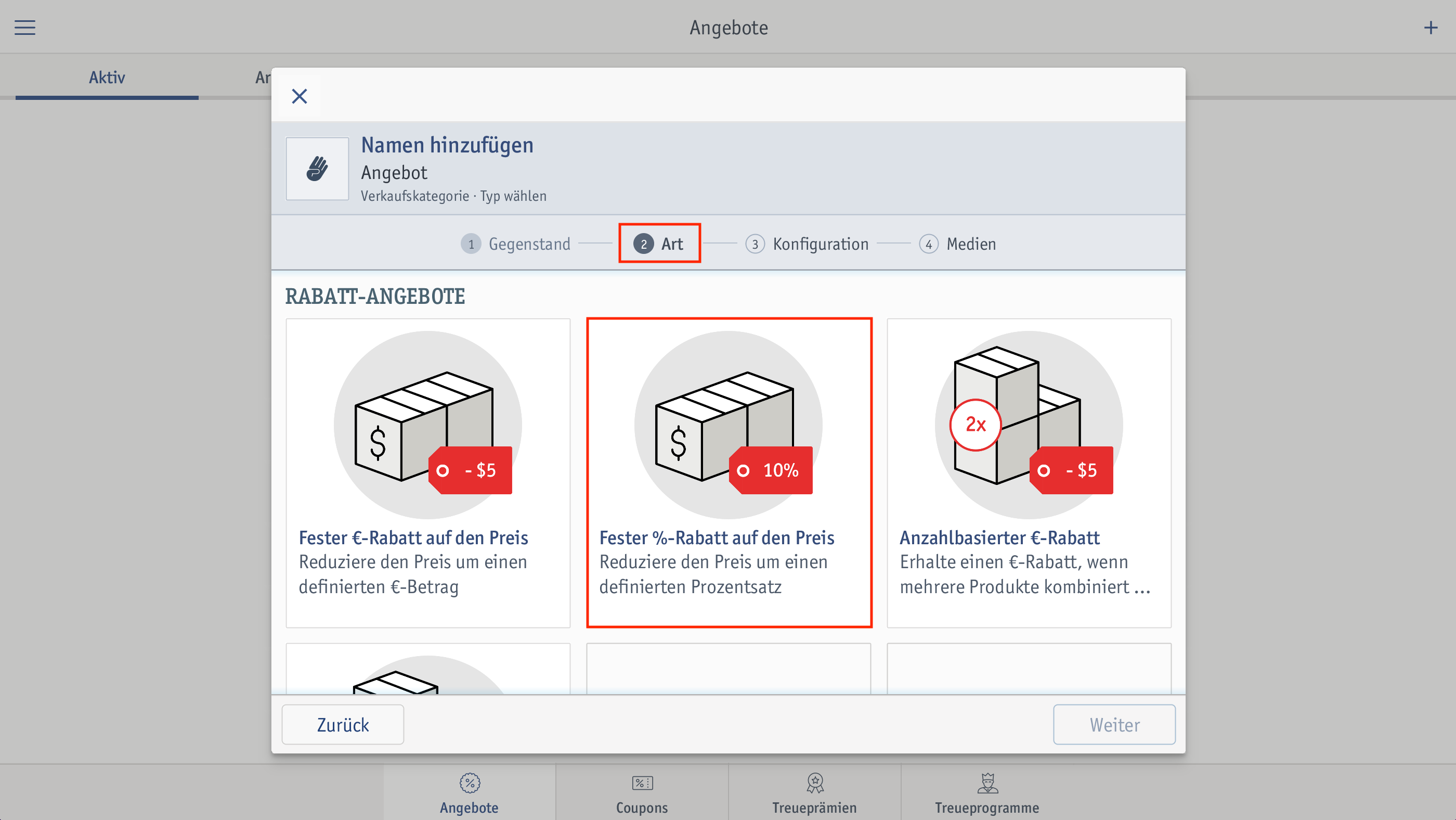Click the Weiter button

(x=1114, y=724)
